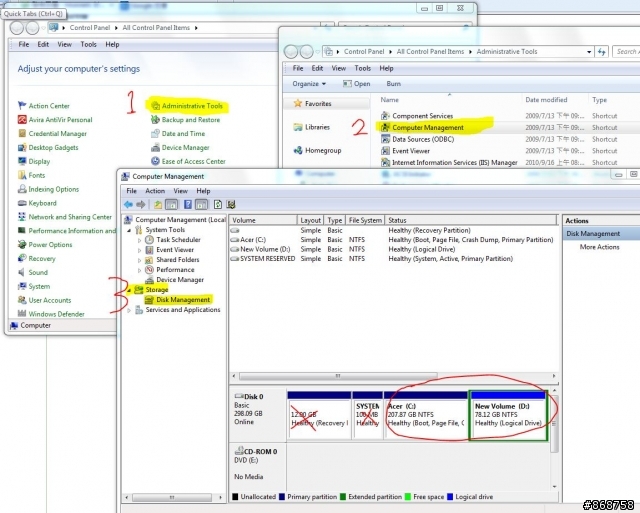Open the Keyboard icon in Control Panel
Viewport: 640px width, 513px height.
[22, 203]
